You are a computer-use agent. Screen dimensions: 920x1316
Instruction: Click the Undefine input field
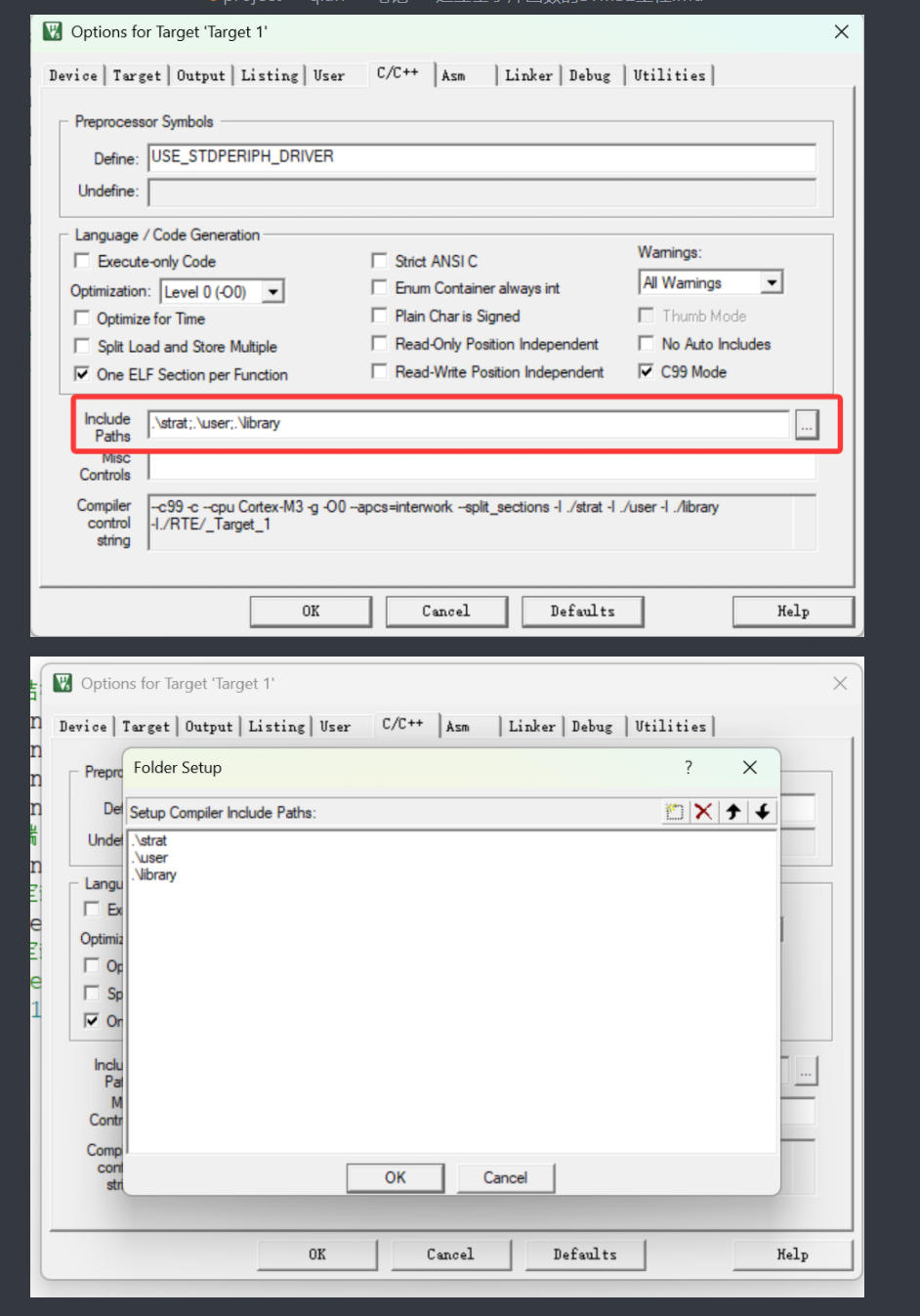click(x=482, y=191)
